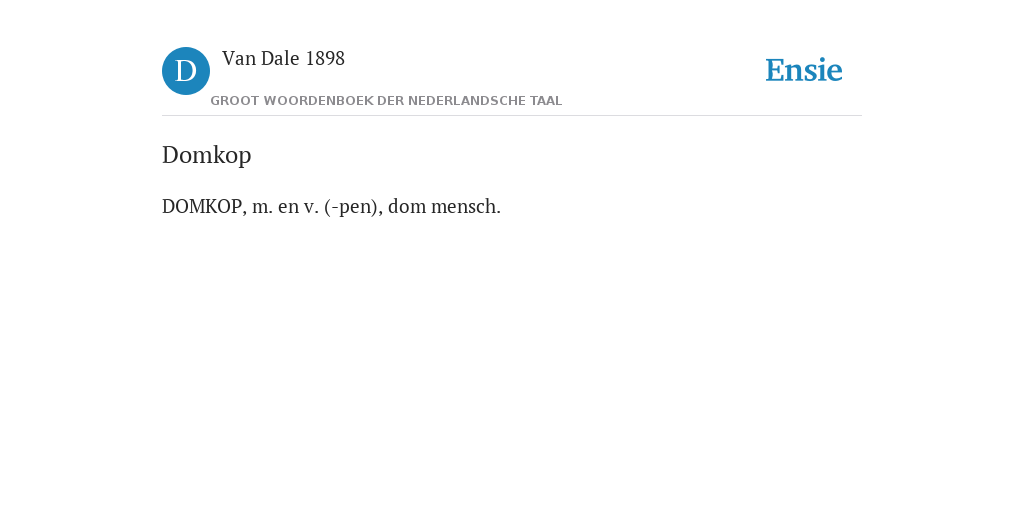Image resolution: width=1024 pixels, height=512 pixels.
Task: Select the Domkop heading
Action: coord(206,155)
